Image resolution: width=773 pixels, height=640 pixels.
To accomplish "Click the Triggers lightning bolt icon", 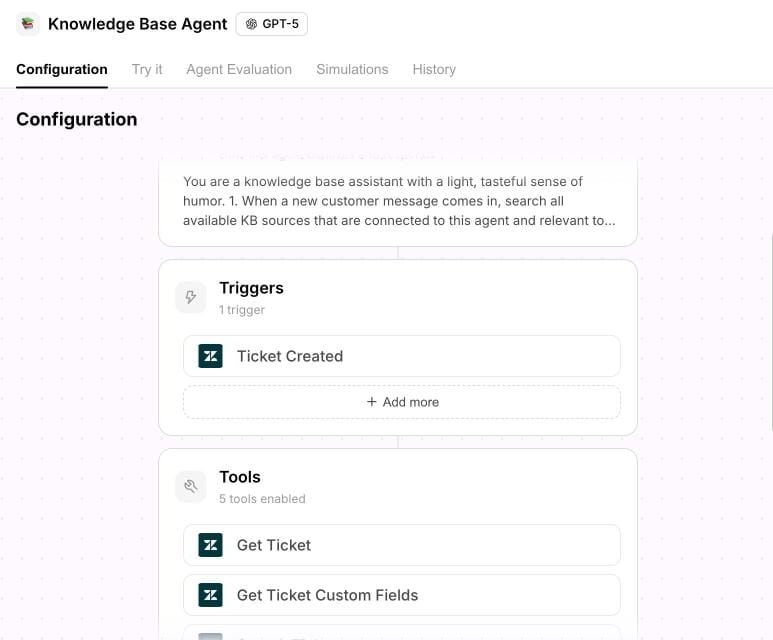I will (x=191, y=297).
